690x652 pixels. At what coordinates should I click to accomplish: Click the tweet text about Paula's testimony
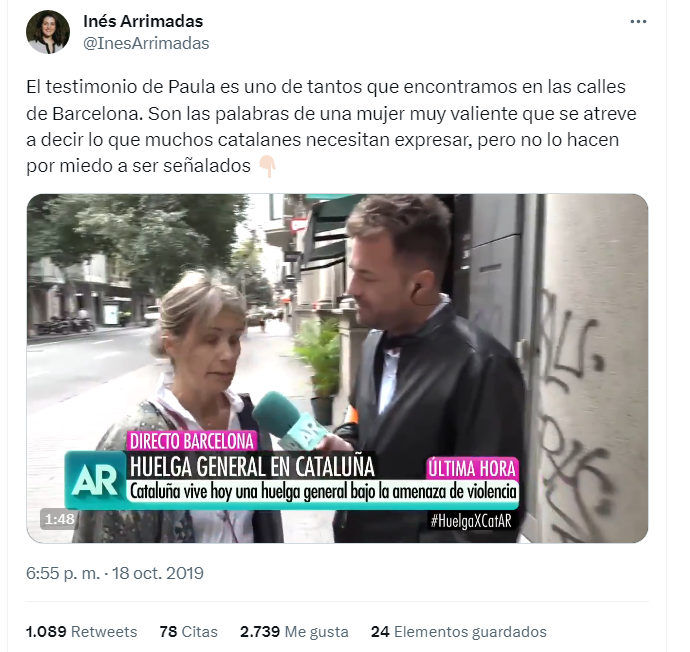point(331,127)
